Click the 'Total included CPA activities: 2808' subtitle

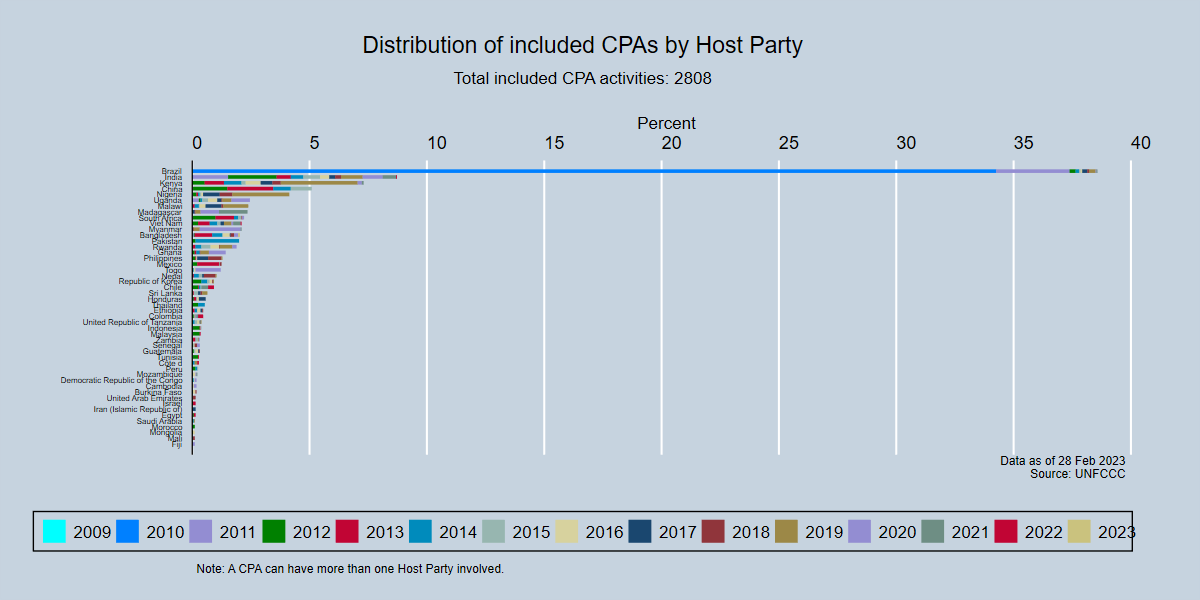(582, 78)
